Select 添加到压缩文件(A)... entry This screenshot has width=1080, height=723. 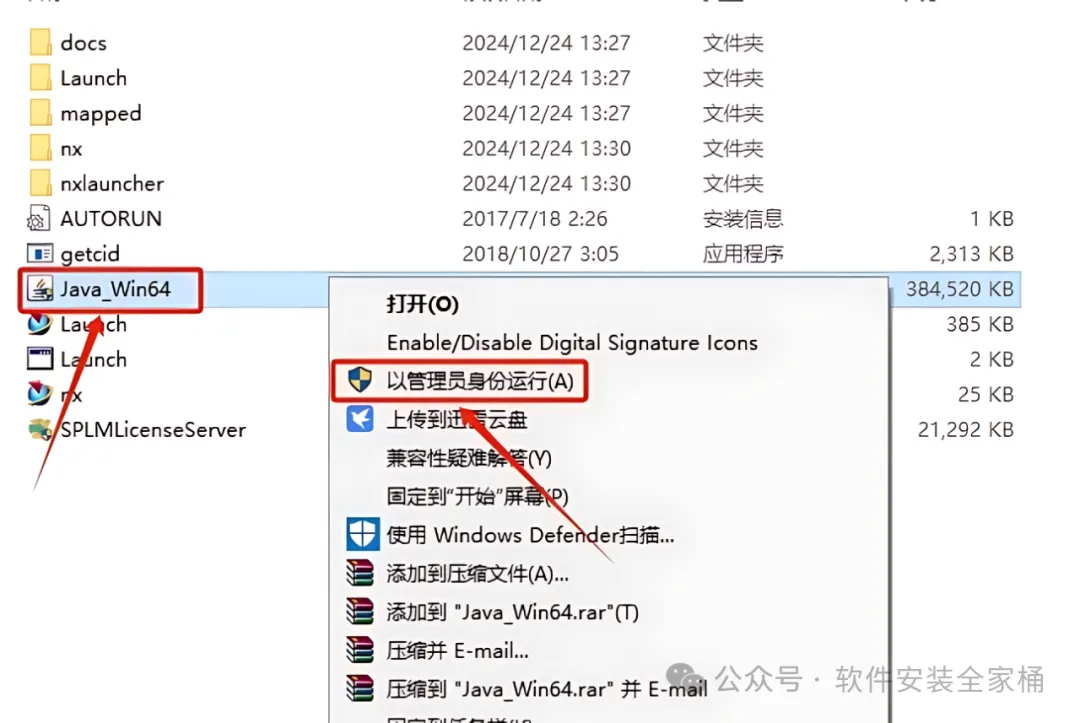(477, 574)
